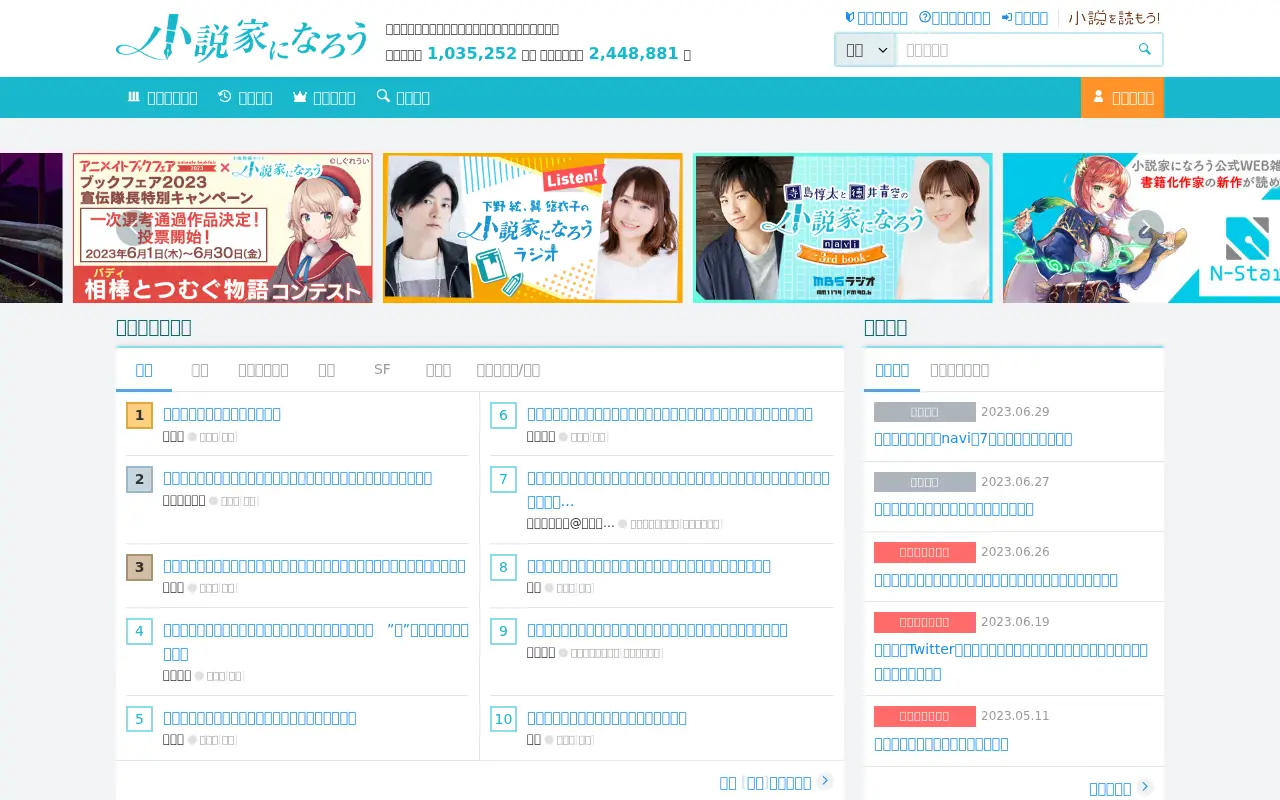Image resolution: width=1280 pixels, height=800 pixels.
Task: Open the news headline dated 2023.05.11
Action: pos(941,744)
